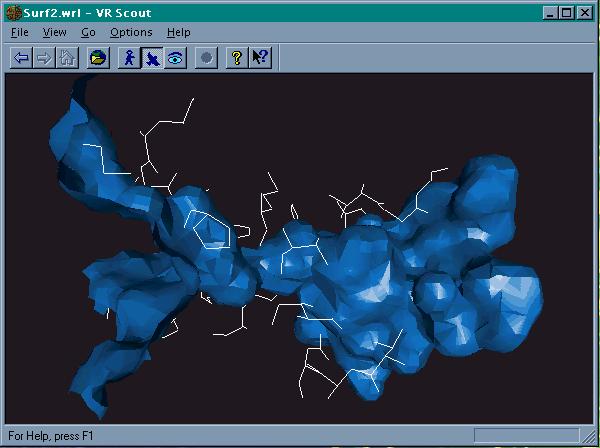Select the Examine mode eye icon

point(176,58)
